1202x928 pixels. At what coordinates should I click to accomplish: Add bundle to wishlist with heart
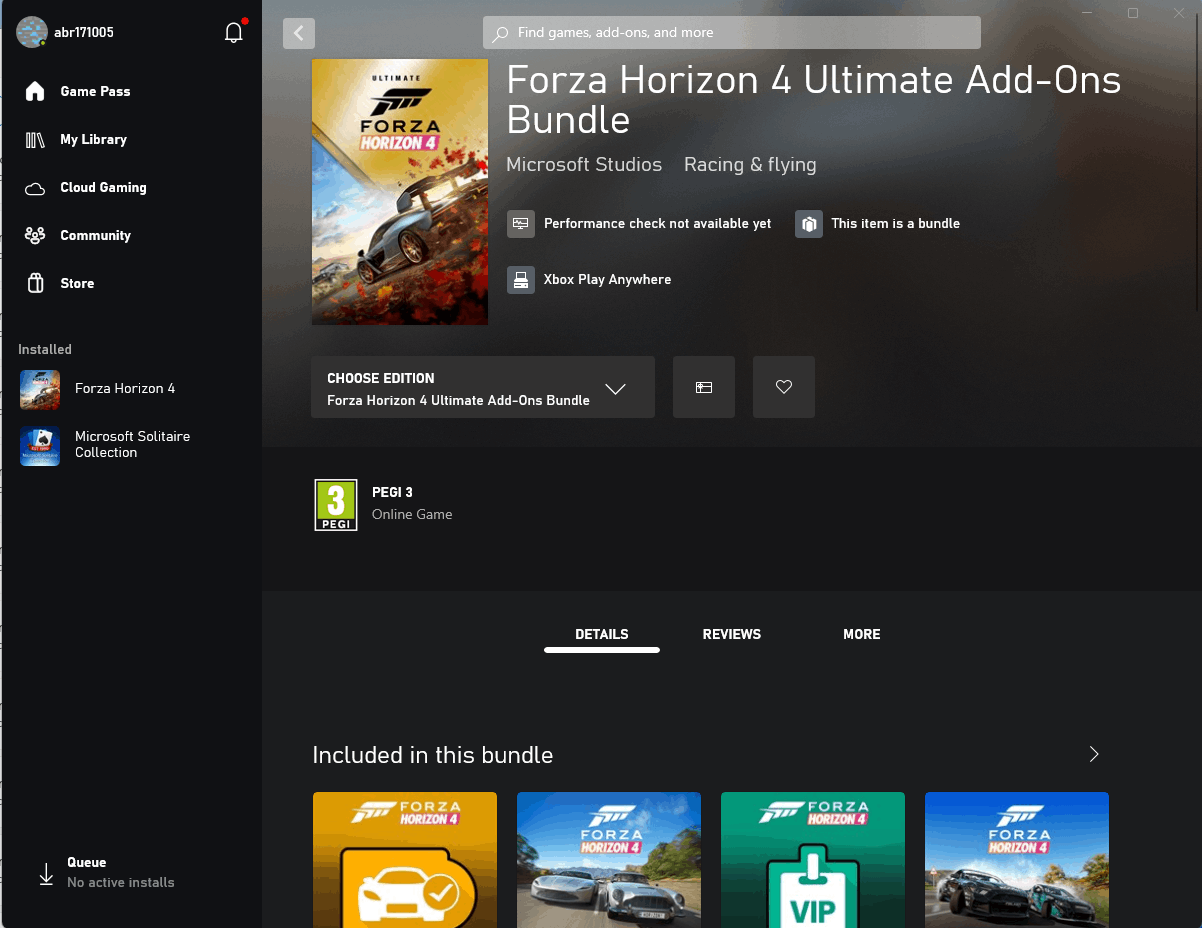pyautogui.click(x=784, y=387)
